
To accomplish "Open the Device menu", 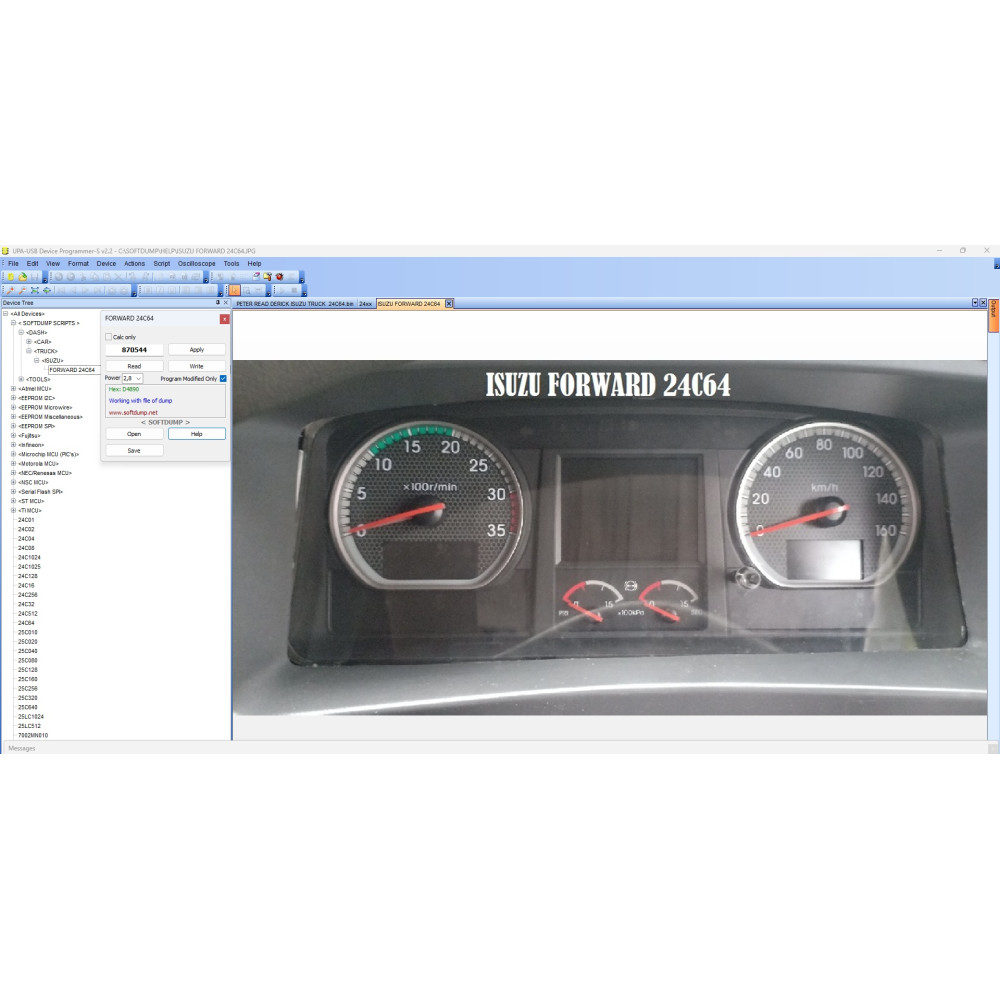I will click(106, 263).
